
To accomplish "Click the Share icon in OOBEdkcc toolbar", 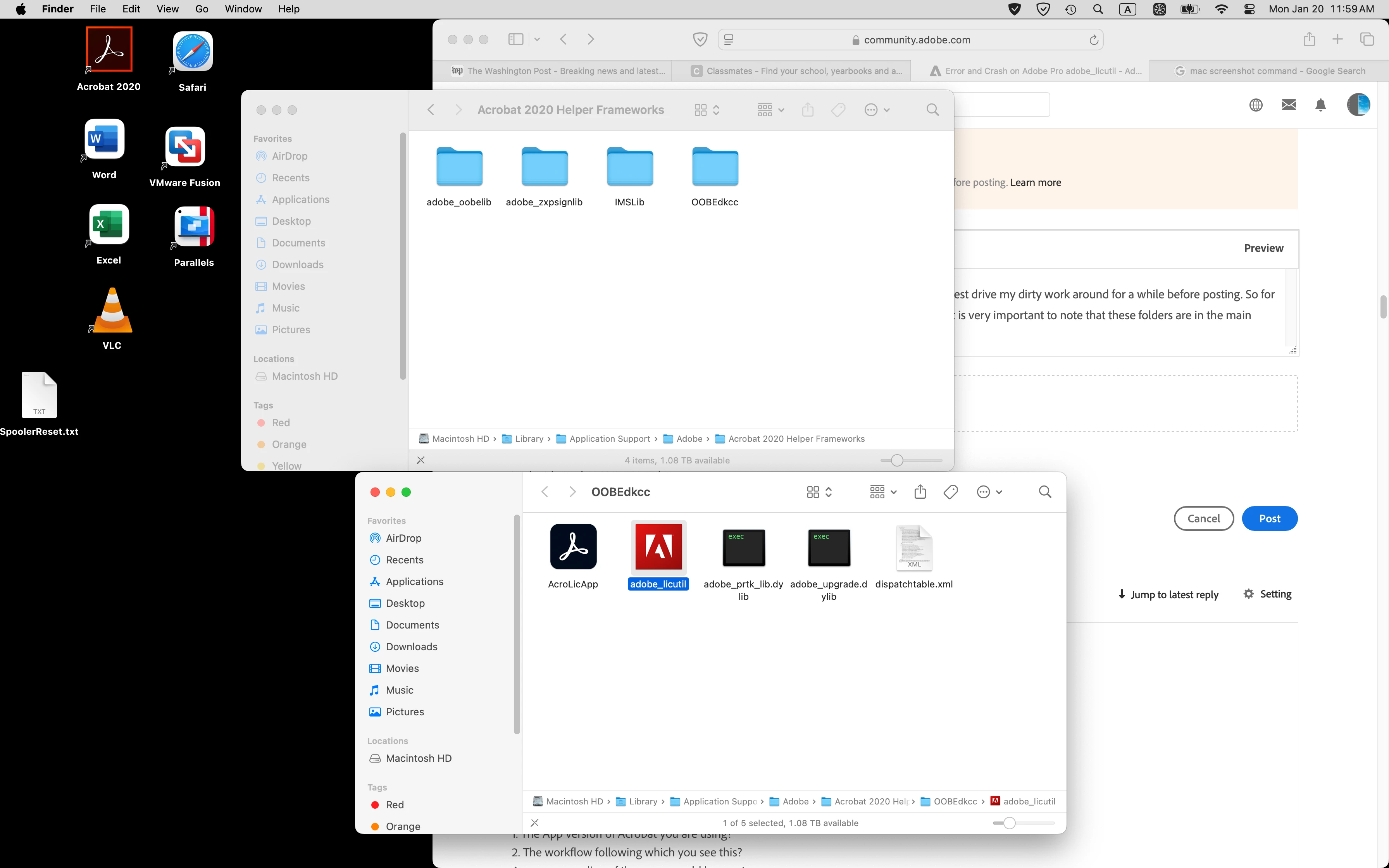I will (920, 492).
